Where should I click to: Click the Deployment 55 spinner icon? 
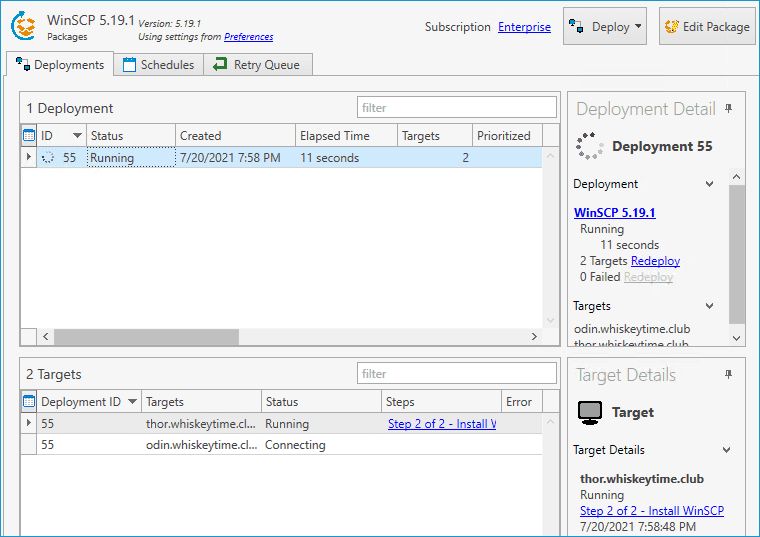pyautogui.click(x=589, y=146)
